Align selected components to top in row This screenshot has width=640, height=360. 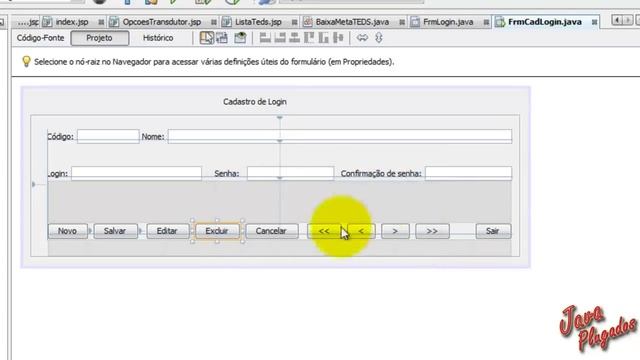[309, 38]
